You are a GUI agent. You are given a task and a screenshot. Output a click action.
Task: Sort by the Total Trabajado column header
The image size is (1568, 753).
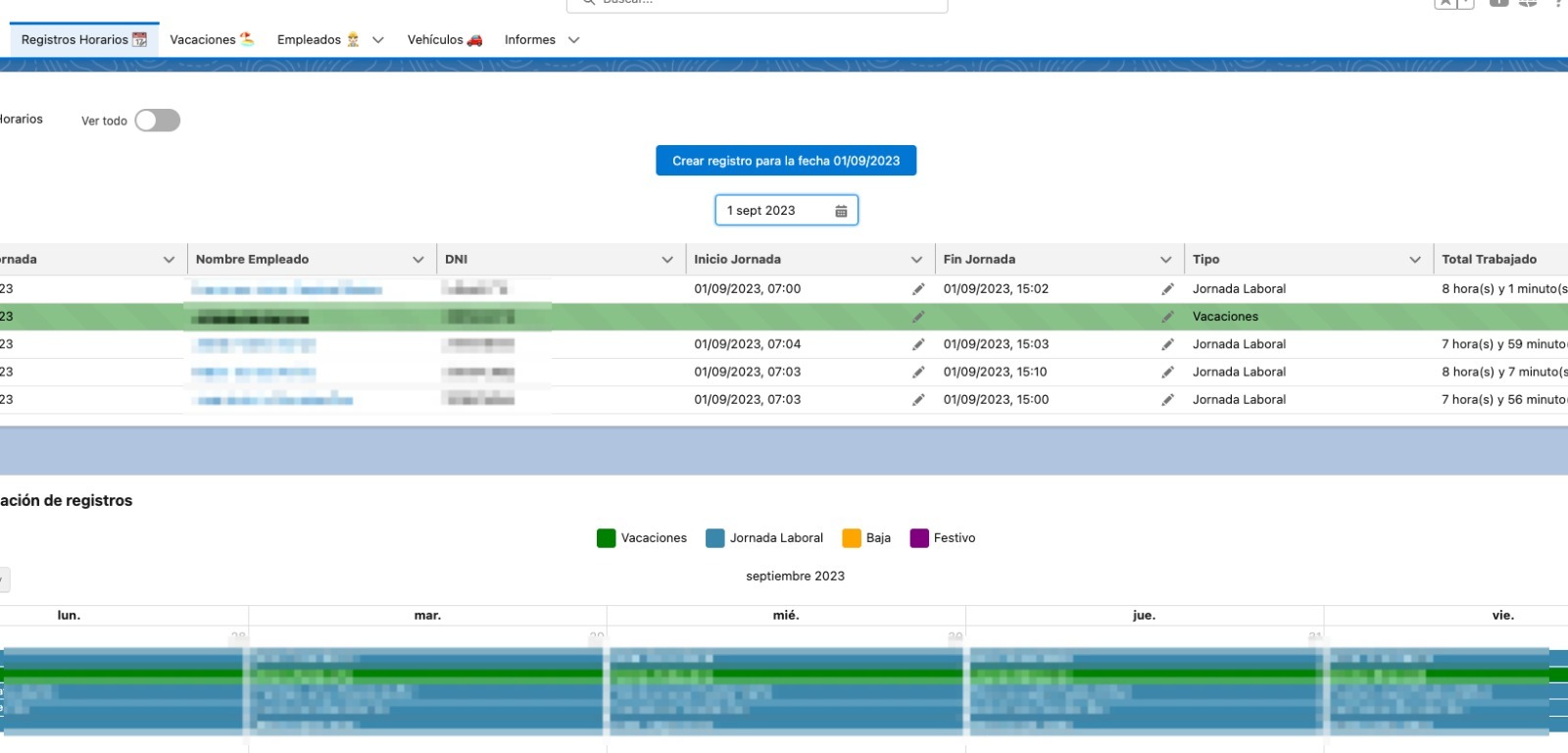[x=1489, y=260]
